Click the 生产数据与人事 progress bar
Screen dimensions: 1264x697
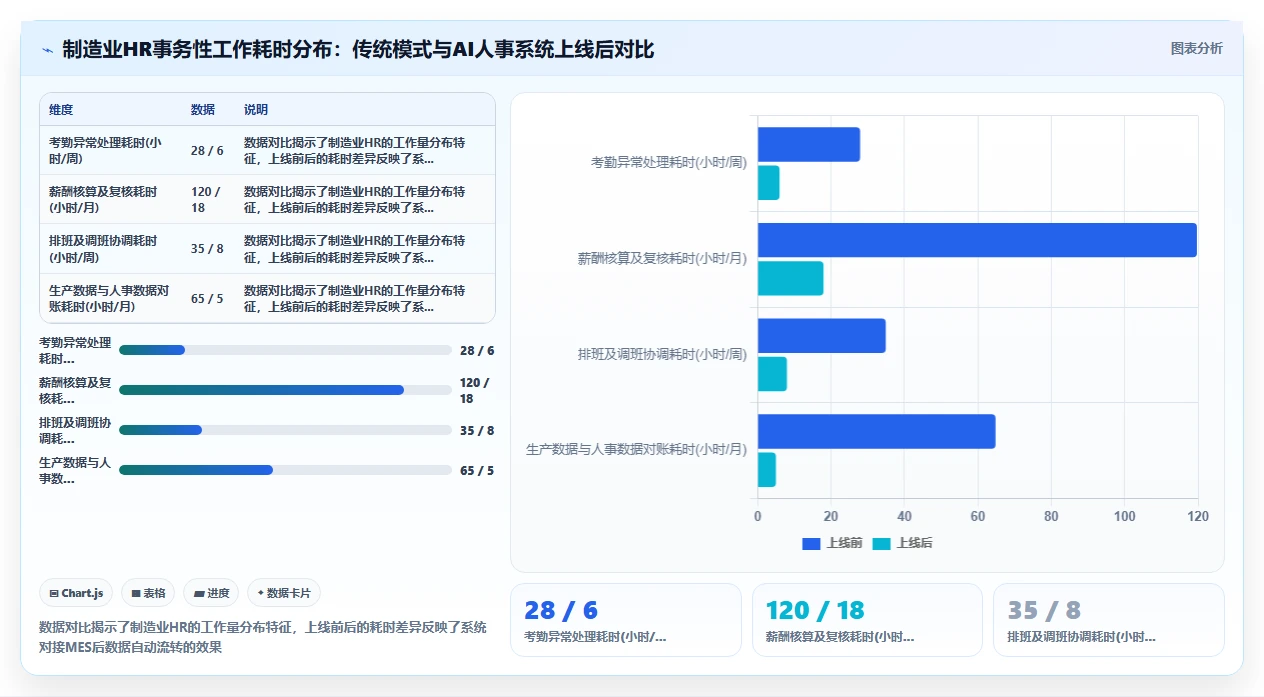[285, 470]
